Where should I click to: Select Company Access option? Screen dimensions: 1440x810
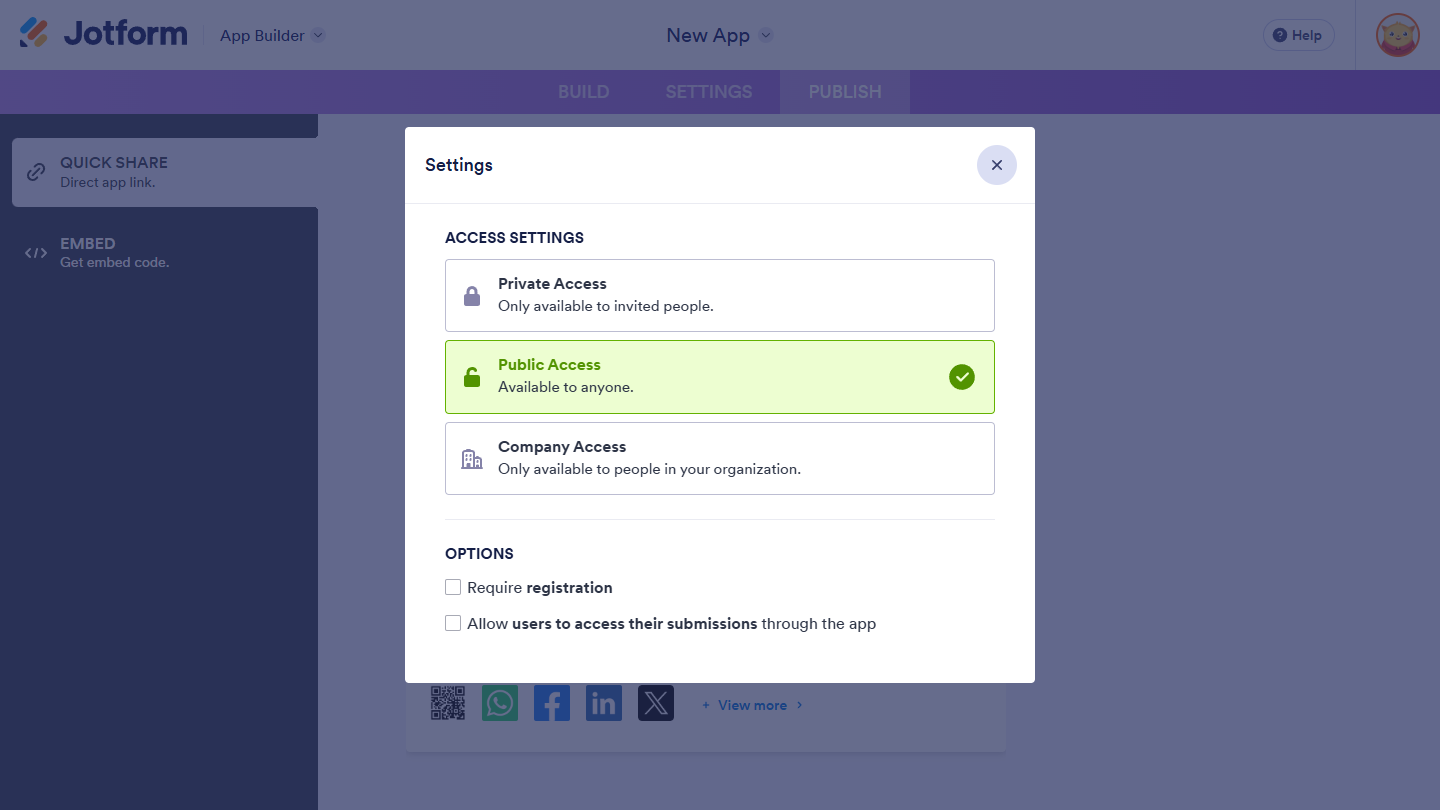[719, 458]
